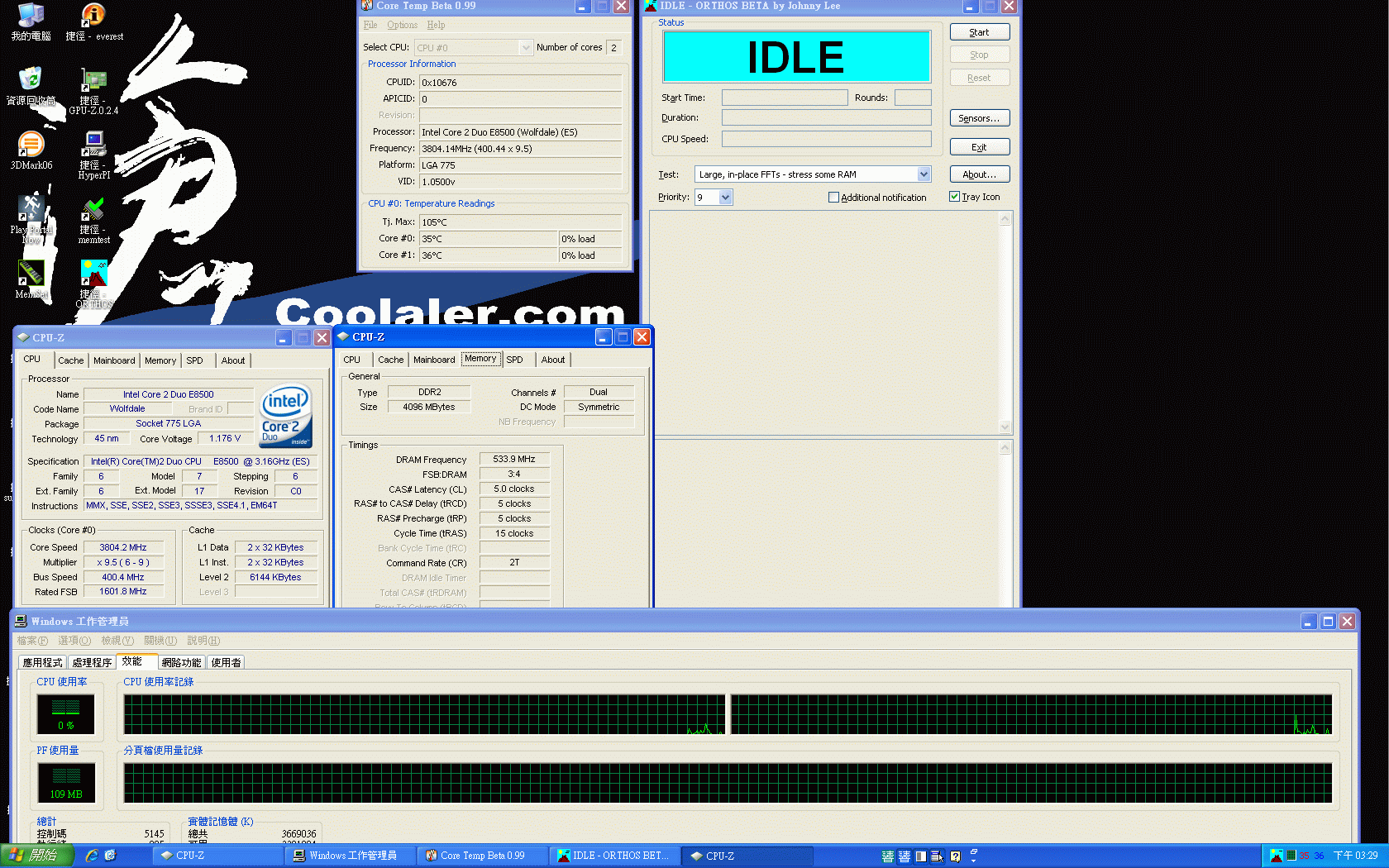
Task: Click the Start Time field in ORTHOS
Action: click(785, 98)
